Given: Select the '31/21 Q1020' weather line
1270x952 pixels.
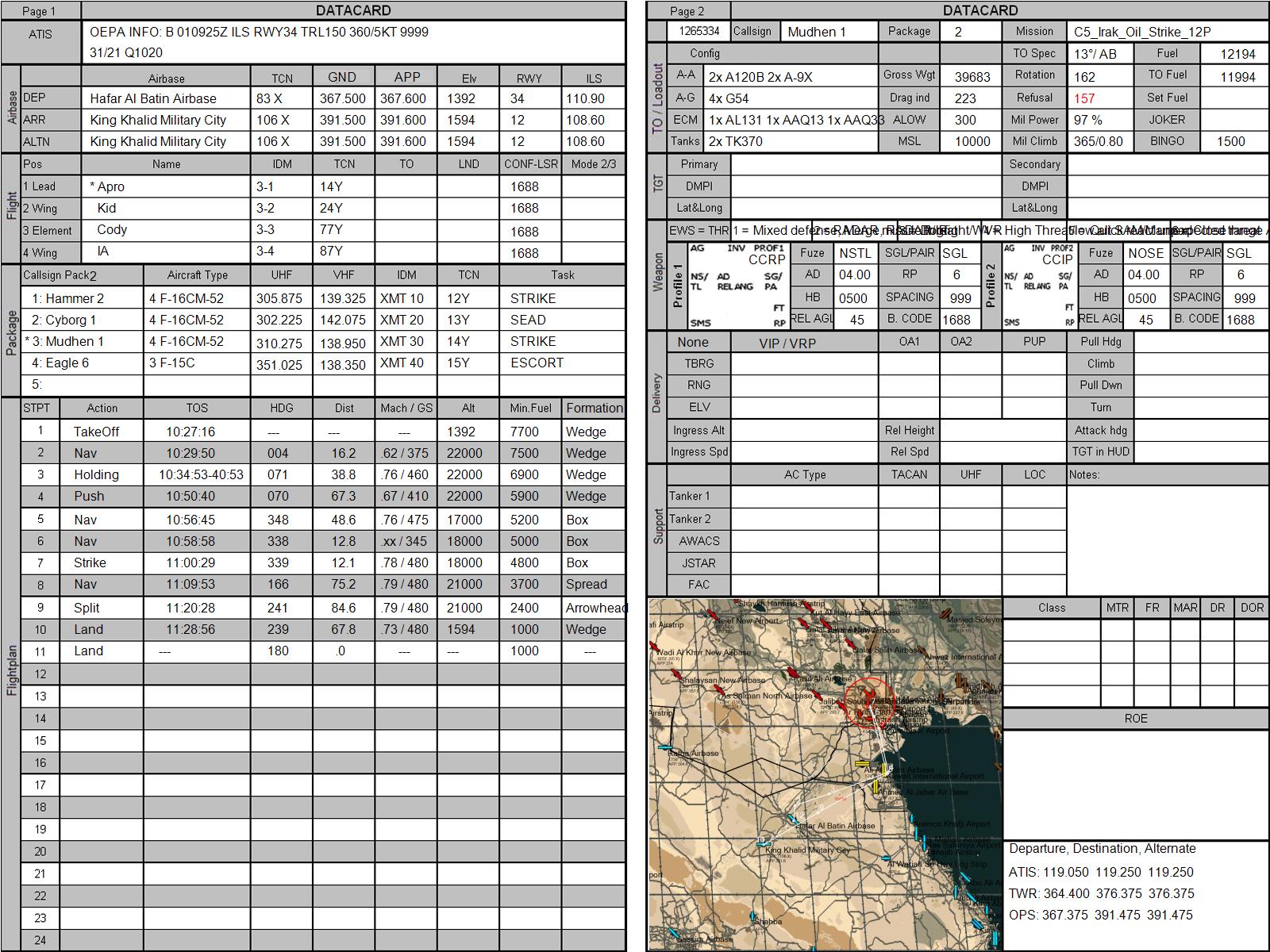Looking at the screenshot, I should point(126,52).
